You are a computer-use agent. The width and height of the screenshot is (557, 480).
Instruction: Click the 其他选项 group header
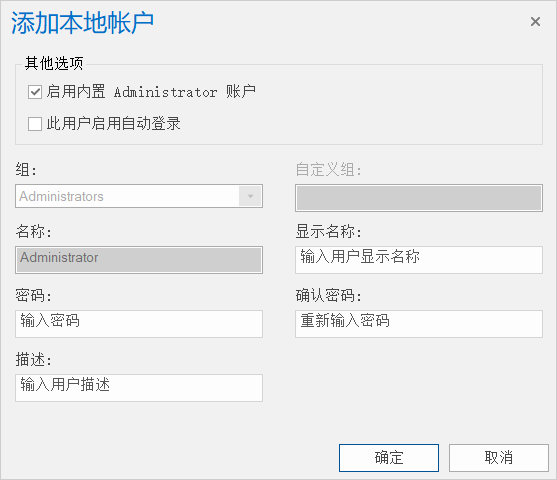click(54, 64)
